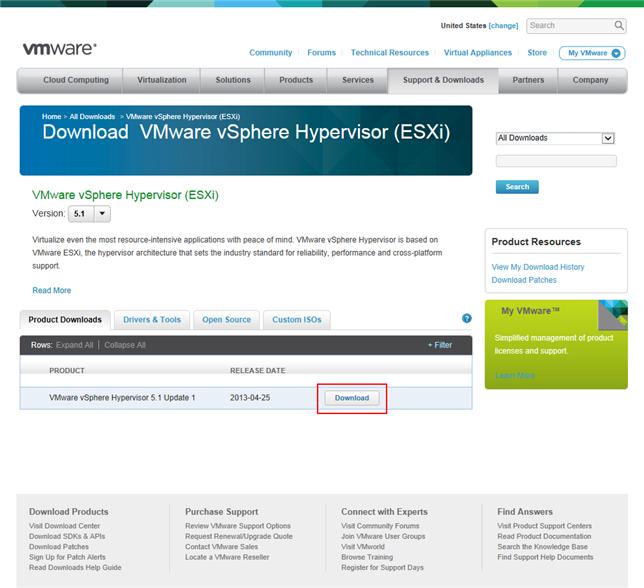This screenshot has height=588, width=644.
Task: Click the PRODUCT column header
Action: click(67, 371)
